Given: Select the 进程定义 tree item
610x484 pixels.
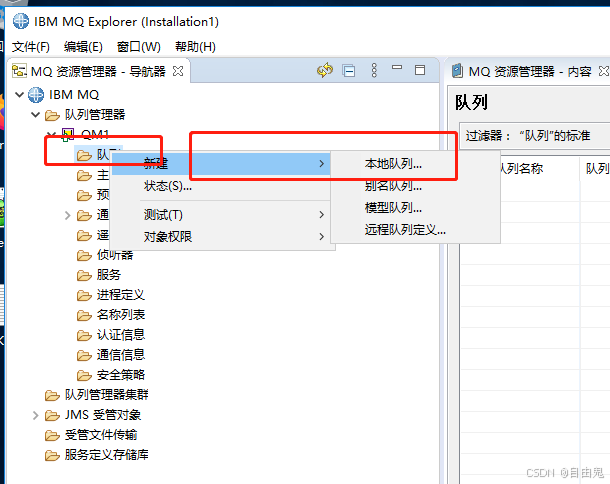Looking at the screenshot, I should pos(121,295).
